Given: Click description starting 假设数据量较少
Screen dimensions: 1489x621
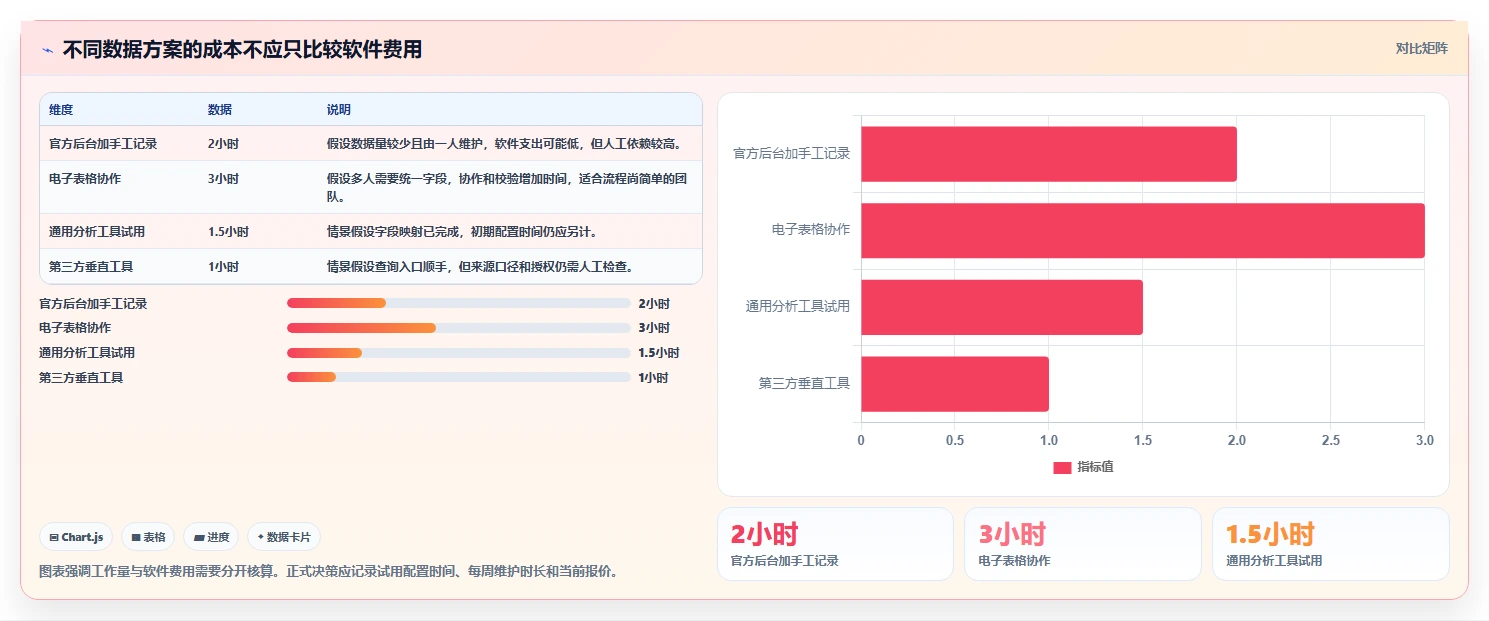Looking at the screenshot, I should pyautogui.click(x=507, y=144).
